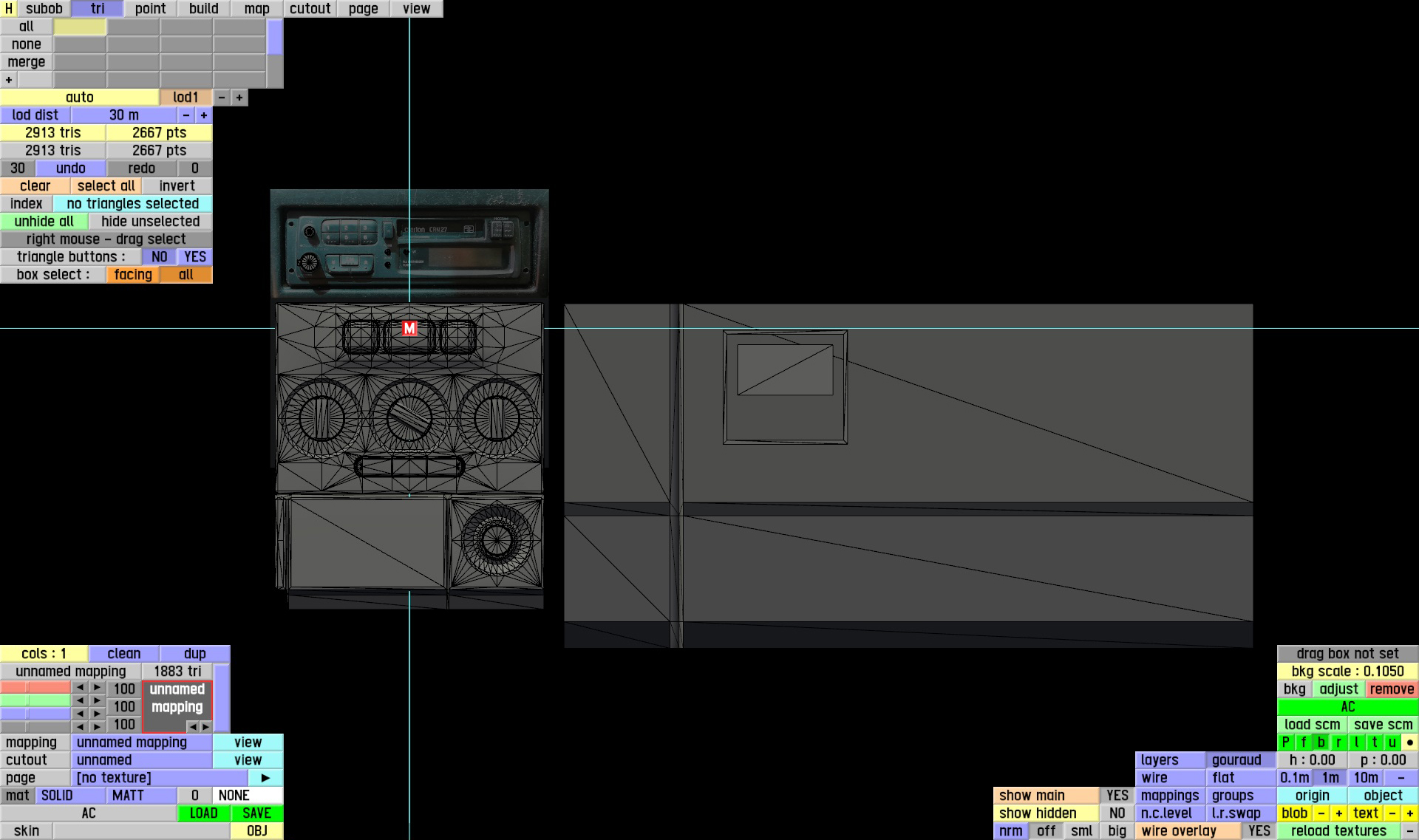
Task: Increase red color value with right arrow
Action: point(97,688)
